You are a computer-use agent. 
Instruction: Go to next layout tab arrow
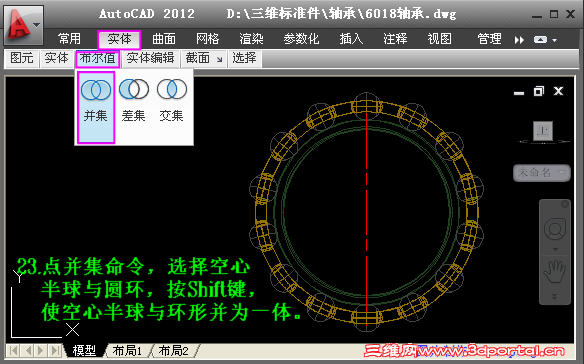click(x=41, y=351)
